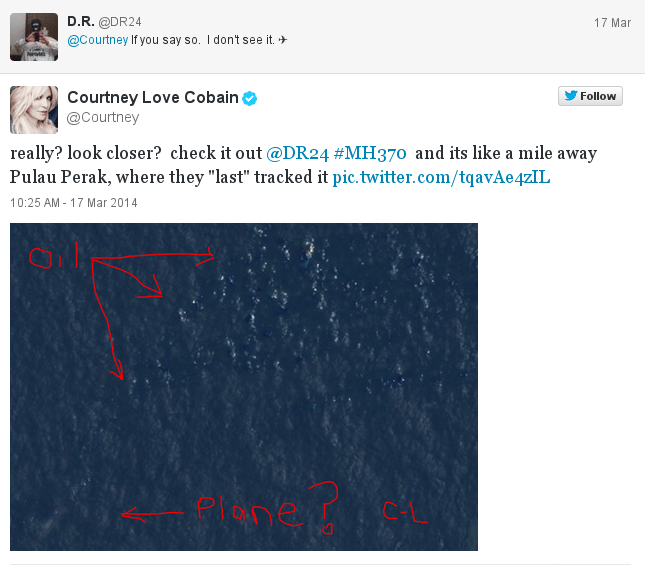Open the @DR24 mention in Courtney's tweet
Screen dimensions: 645x566
[296, 153]
